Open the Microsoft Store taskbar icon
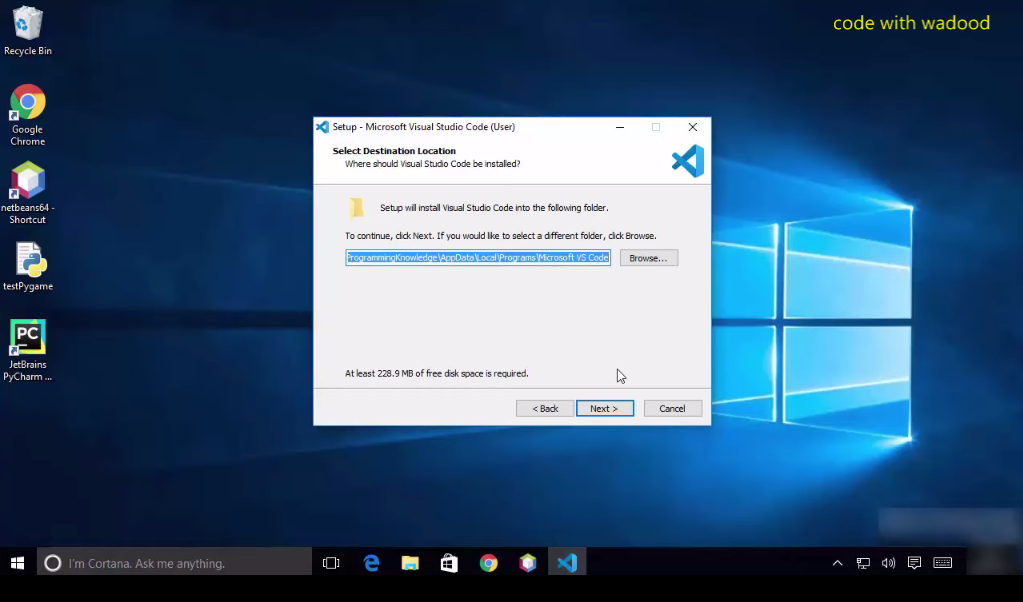 tap(449, 563)
